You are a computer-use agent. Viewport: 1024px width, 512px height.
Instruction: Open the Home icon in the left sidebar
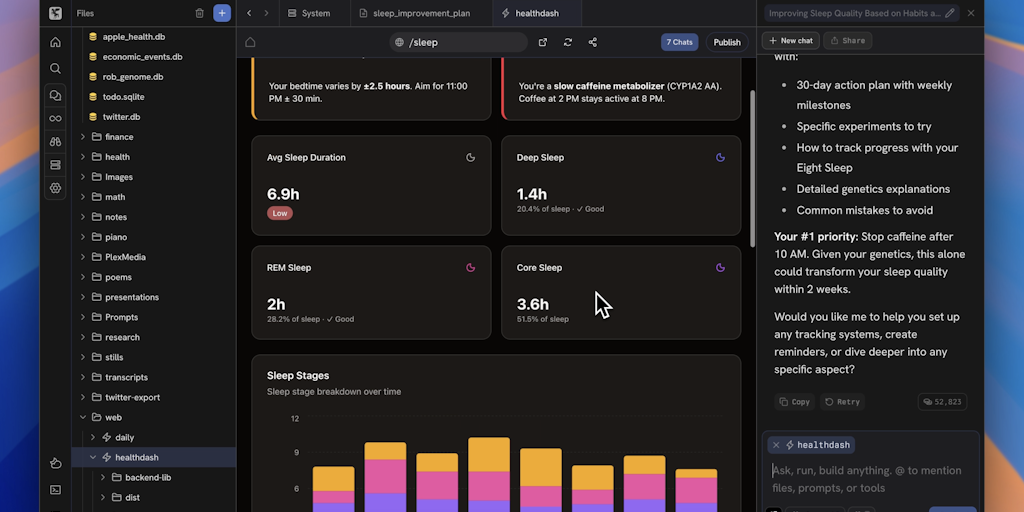click(x=55, y=42)
